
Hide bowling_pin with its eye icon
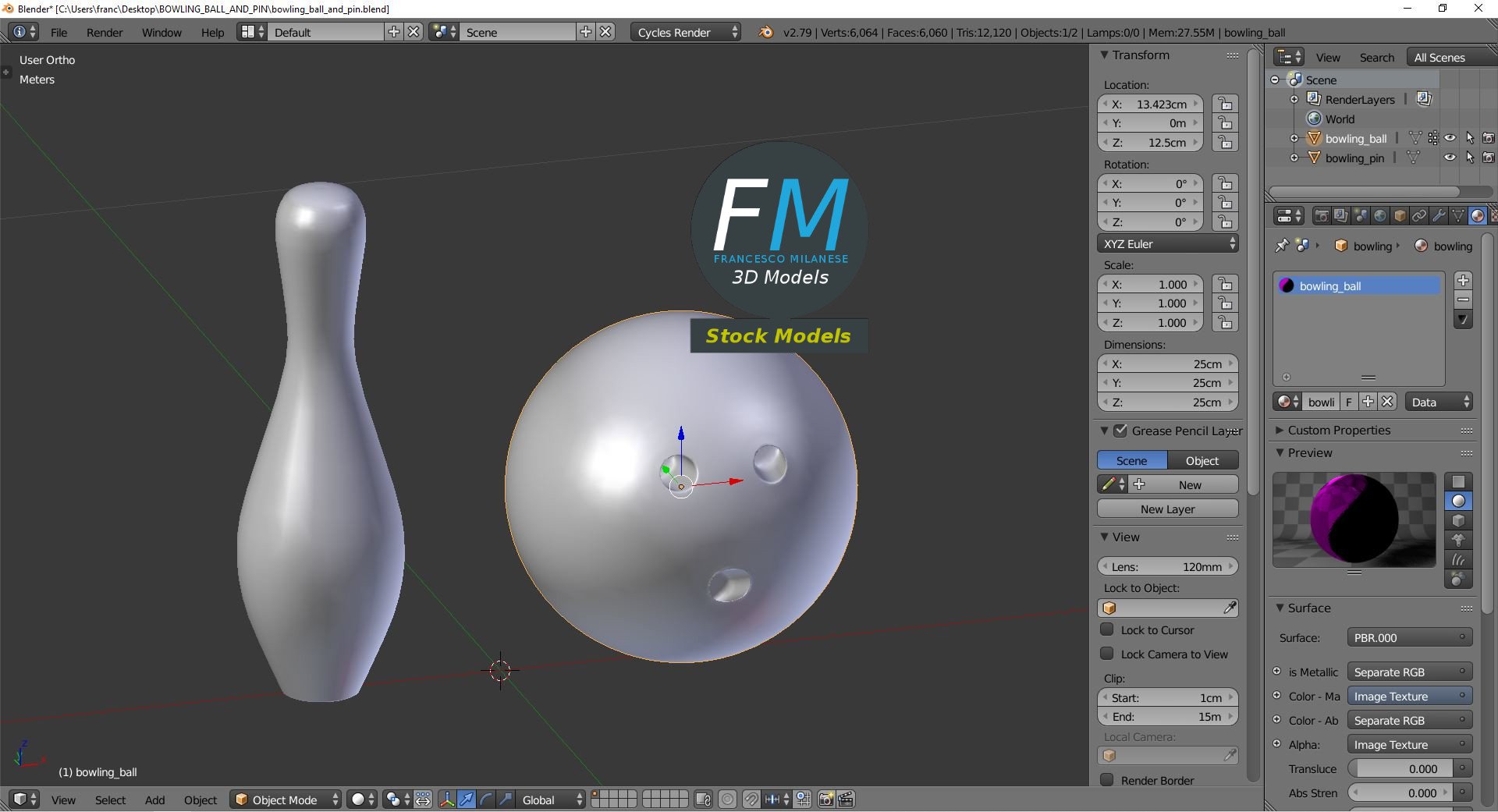(x=1450, y=158)
